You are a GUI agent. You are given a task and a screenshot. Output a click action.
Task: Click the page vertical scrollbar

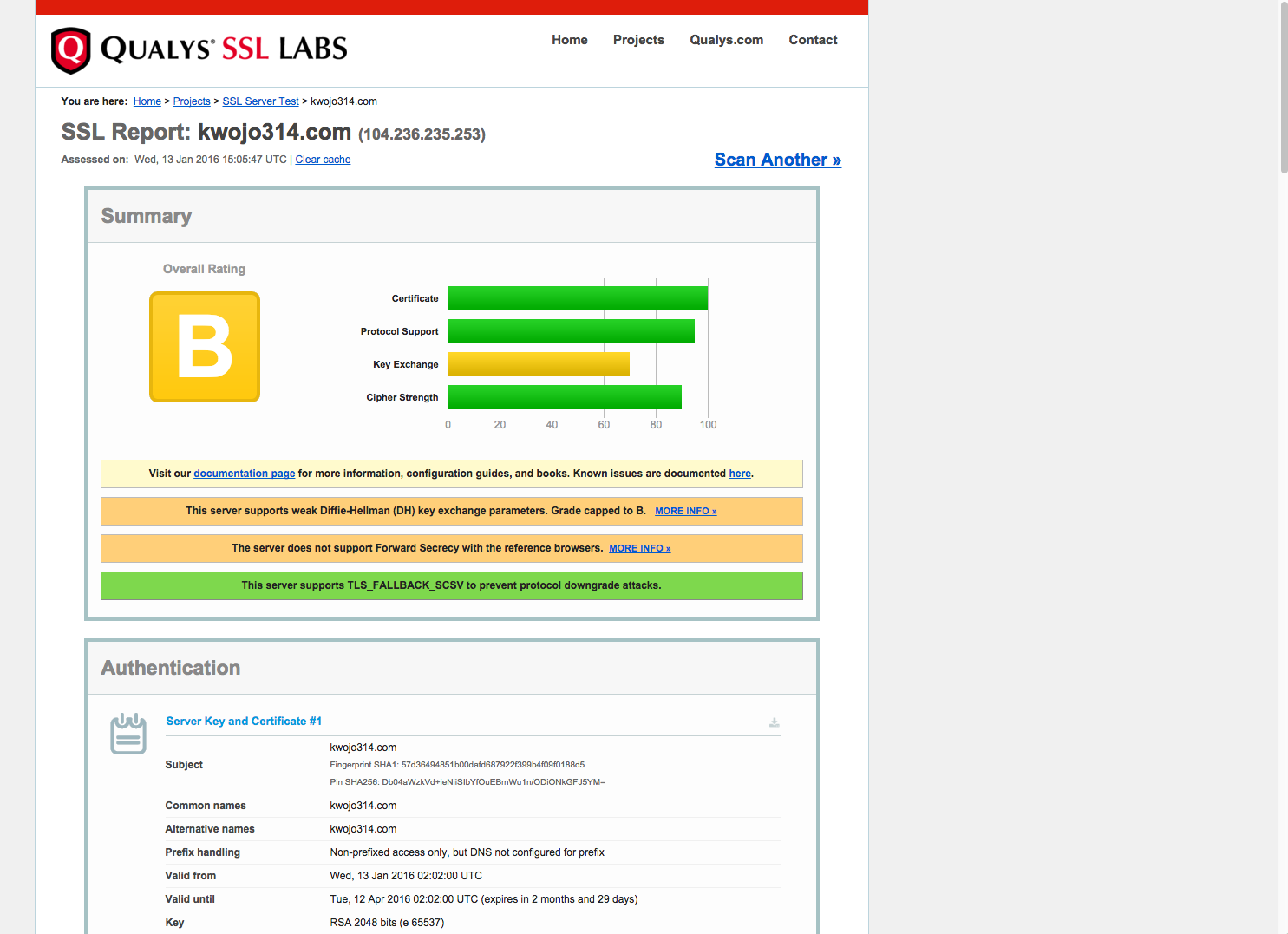click(x=1284, y=87)
